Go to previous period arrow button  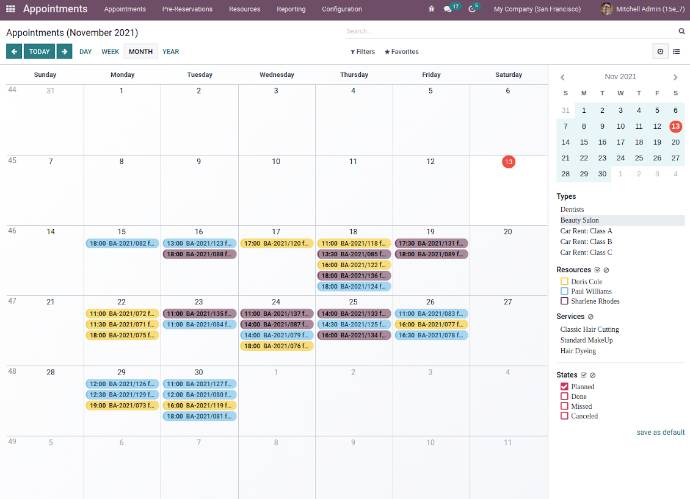[x=14, y=51]
